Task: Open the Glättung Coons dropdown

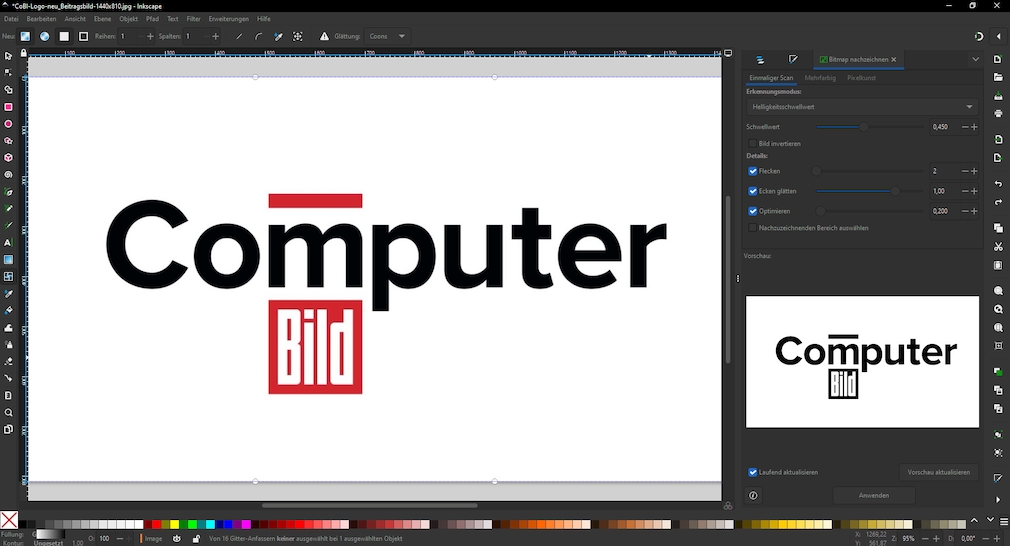Action: click(387, 37)
